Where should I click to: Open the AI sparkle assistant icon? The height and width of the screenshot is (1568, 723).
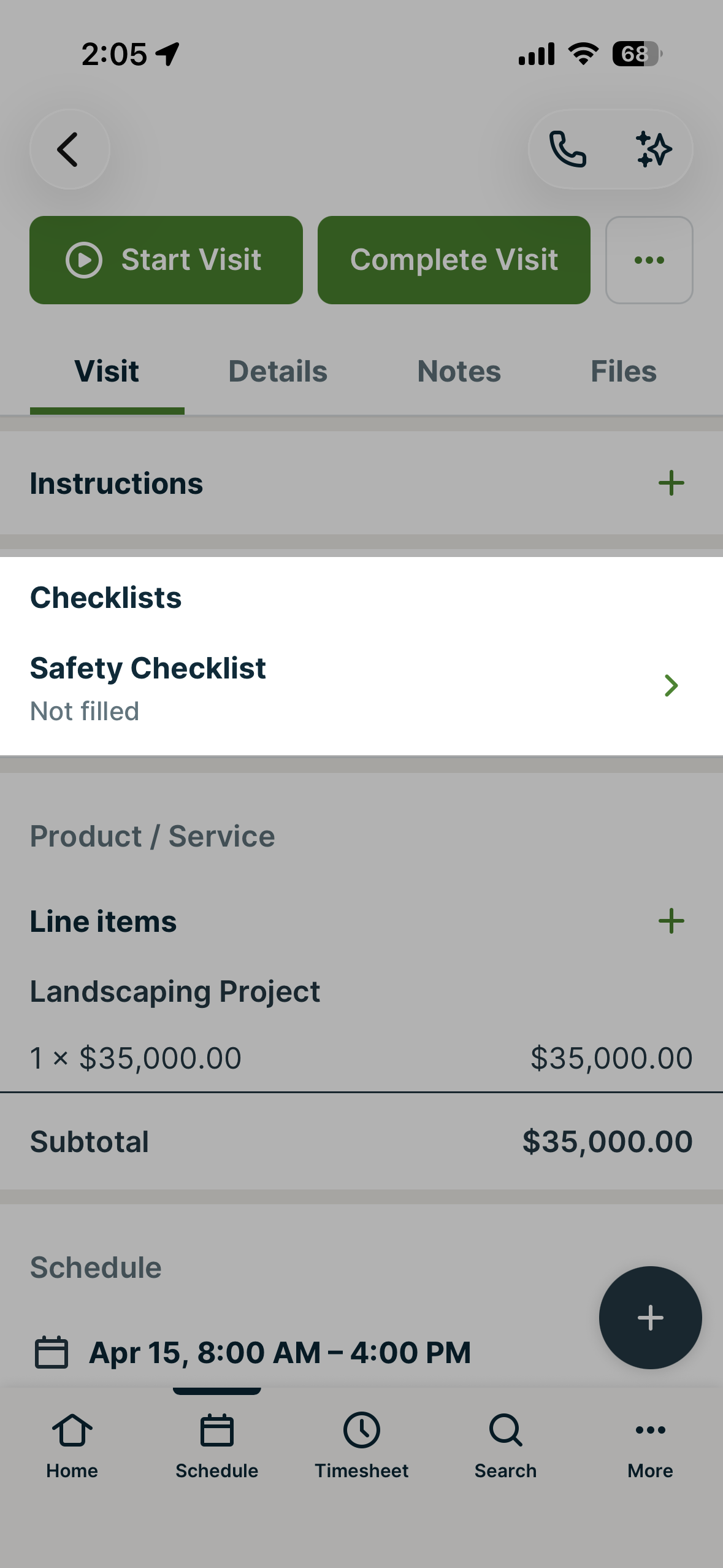click(x=654, y=149)
